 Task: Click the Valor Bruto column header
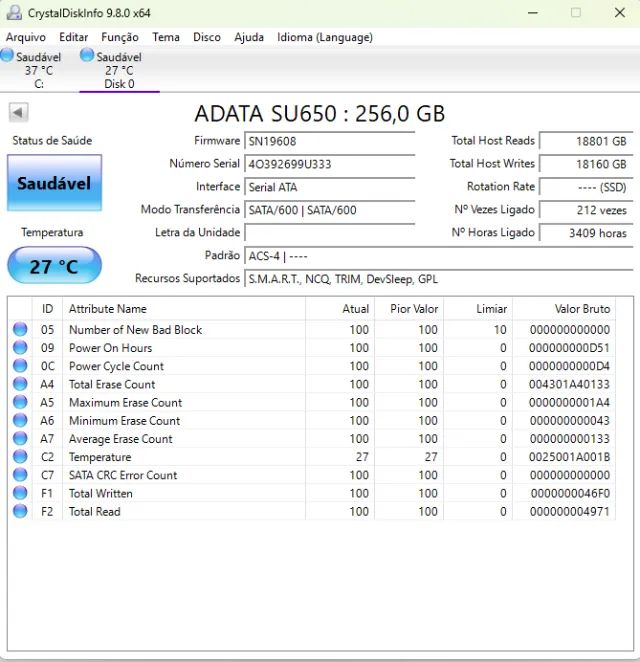click(x=564, y=309)
